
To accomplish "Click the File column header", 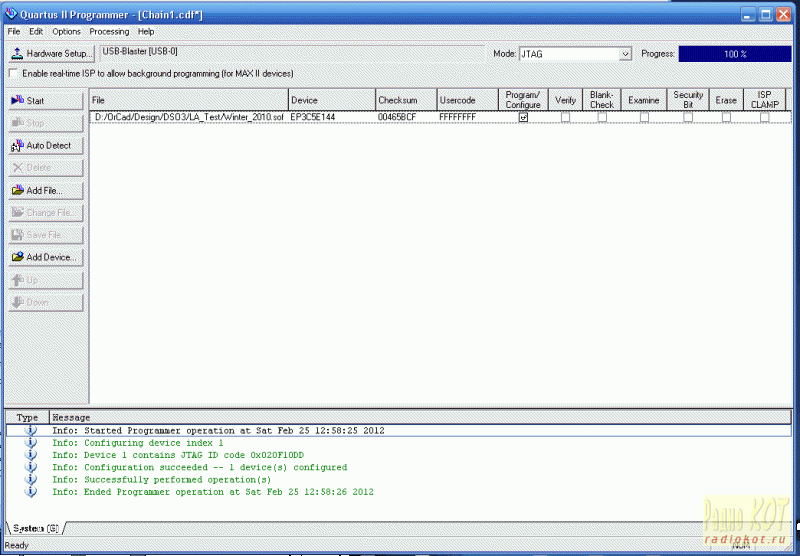I will pos(189,100).
